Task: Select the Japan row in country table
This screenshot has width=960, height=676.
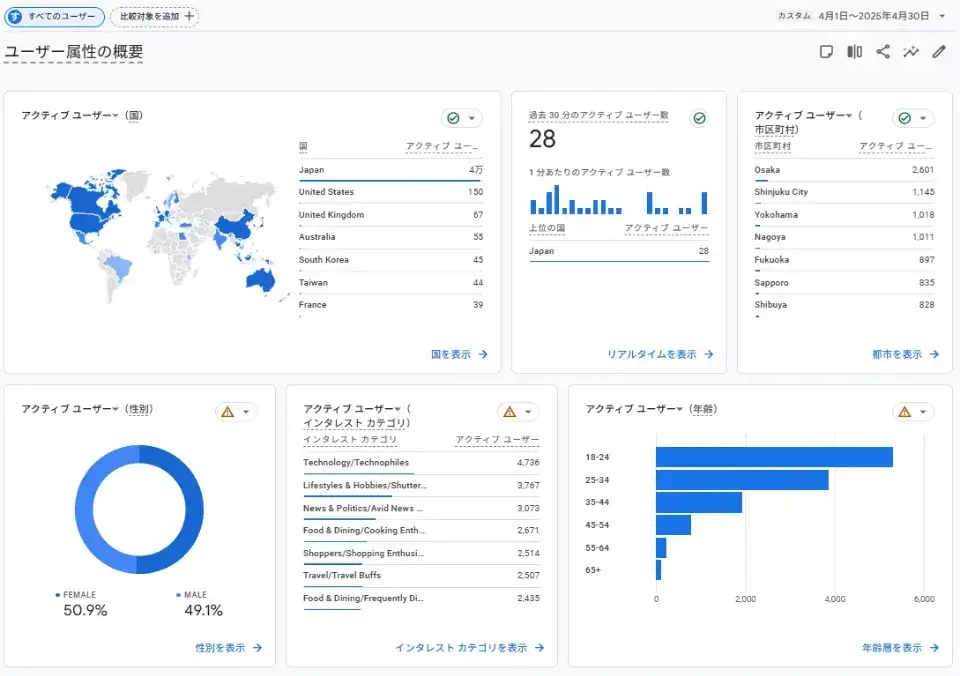Action: 390,170
